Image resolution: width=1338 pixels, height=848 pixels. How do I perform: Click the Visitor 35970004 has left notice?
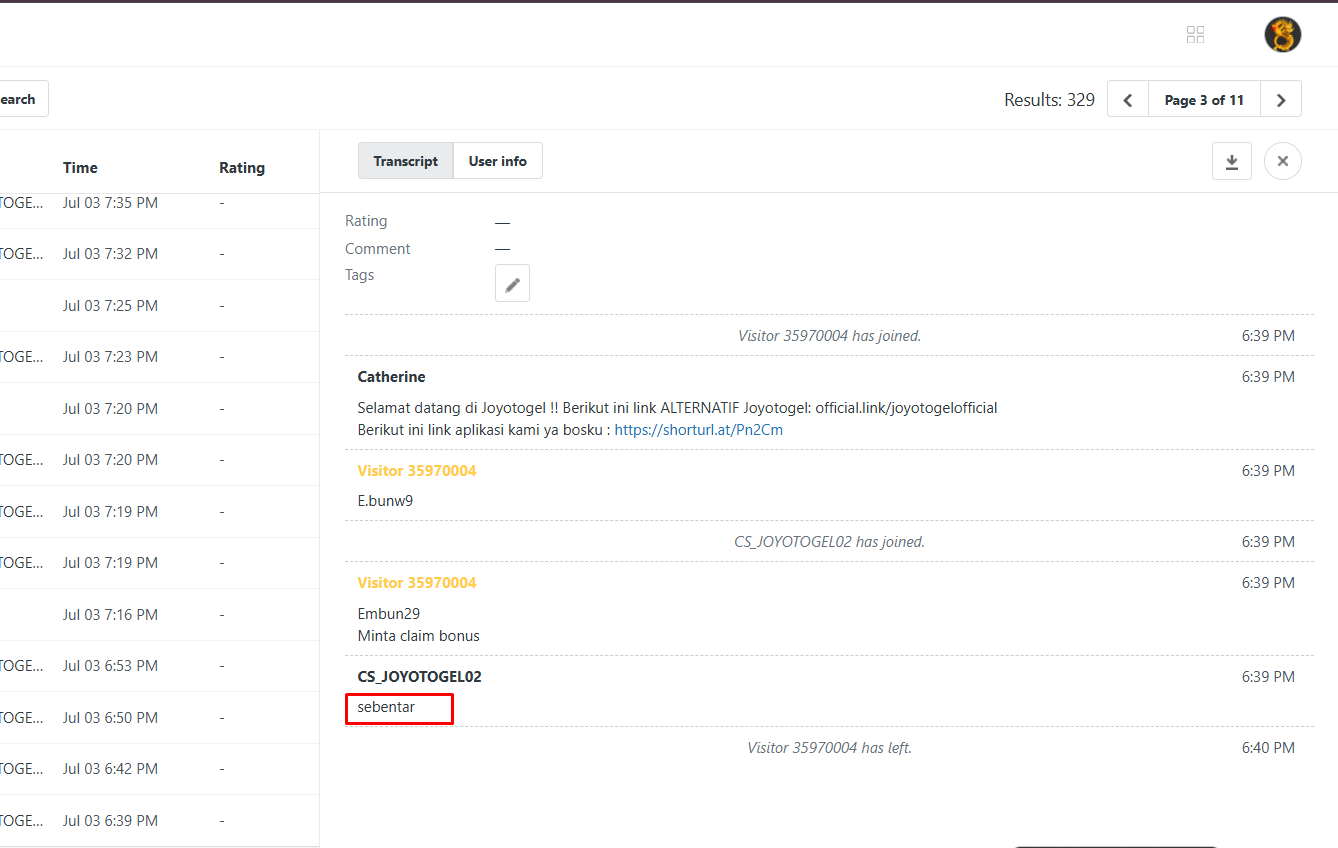click(x=829, y=748)
